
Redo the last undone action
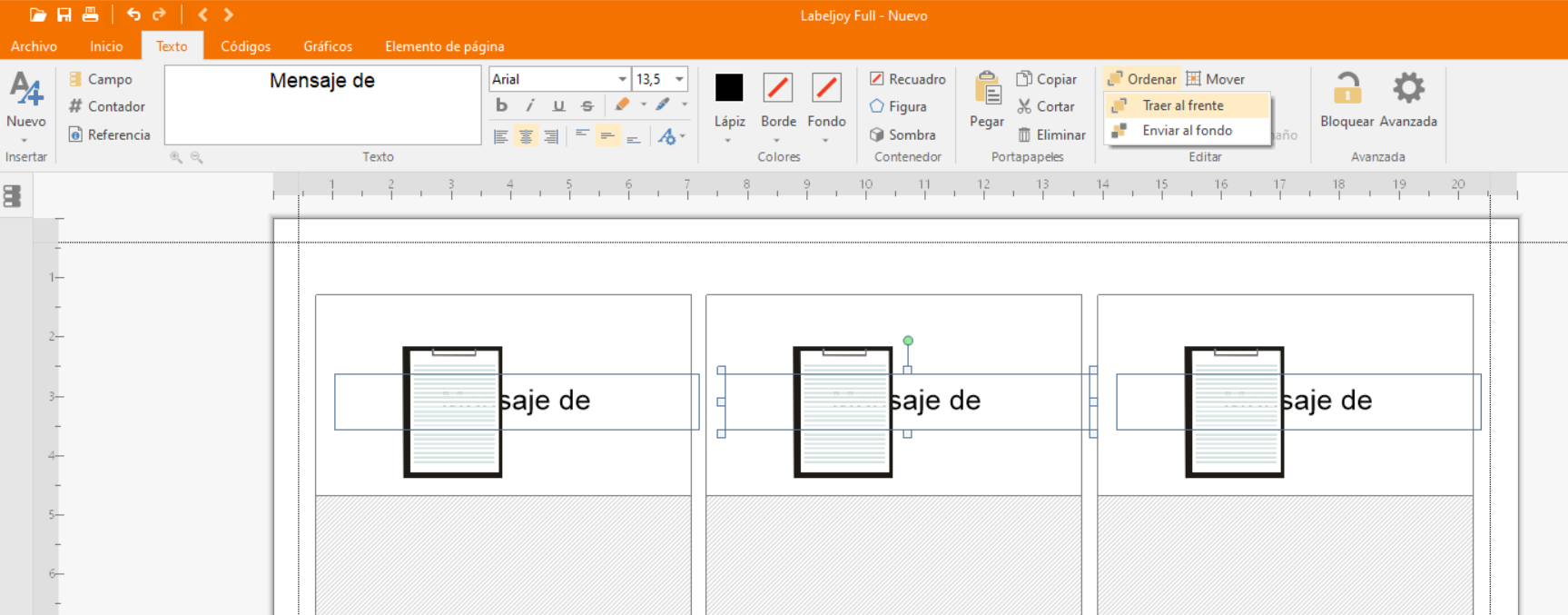click(x=160, y=15)
